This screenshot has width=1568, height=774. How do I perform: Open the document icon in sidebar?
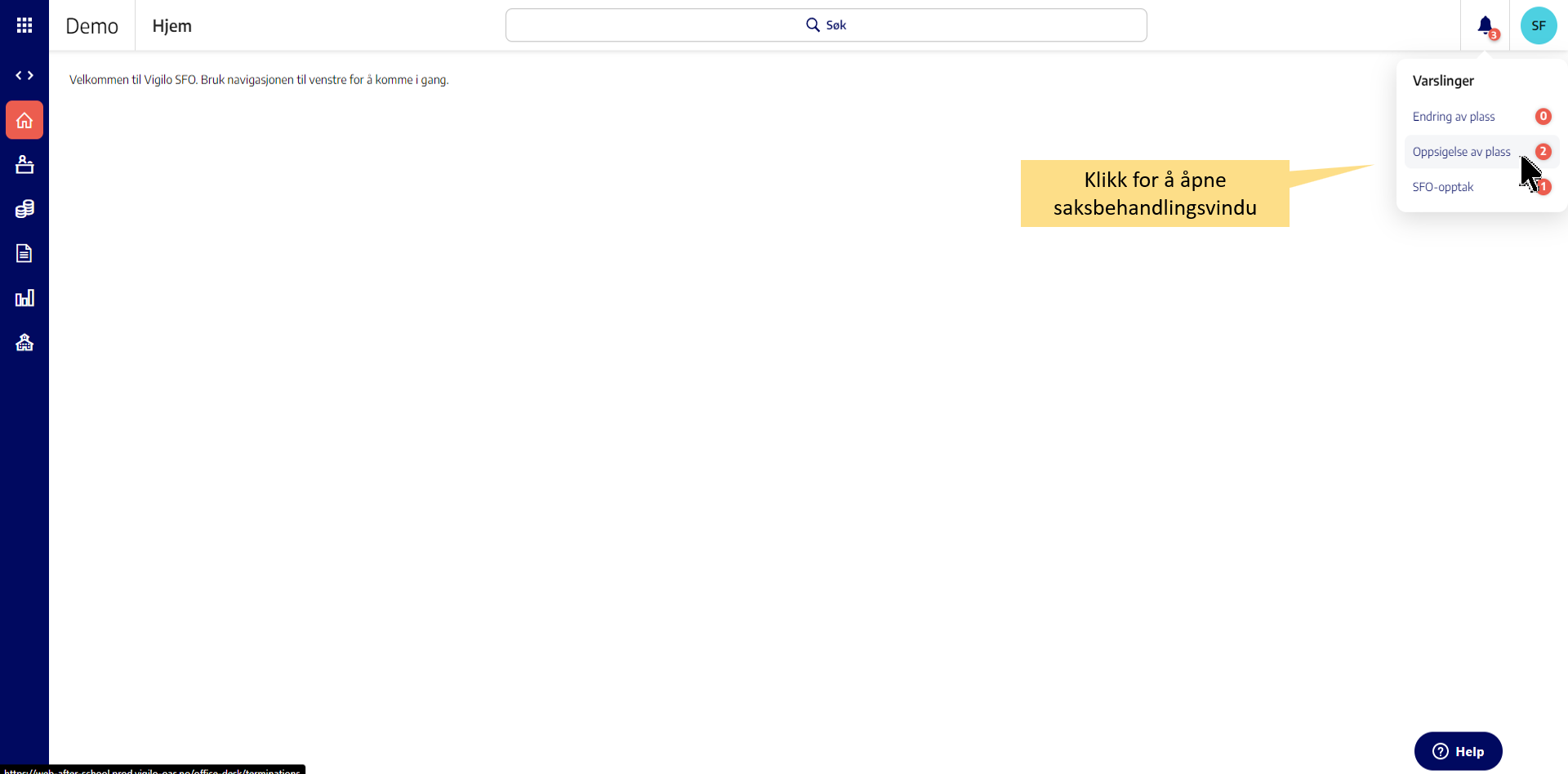[x=24, y=253]
